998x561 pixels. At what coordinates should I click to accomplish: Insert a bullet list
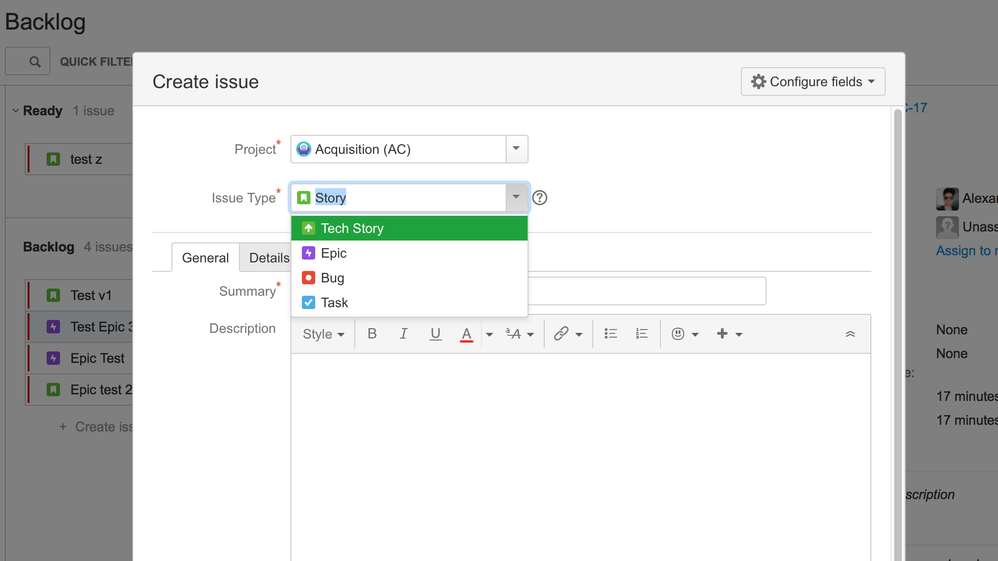pyautogui.click(x=610, y=334)
